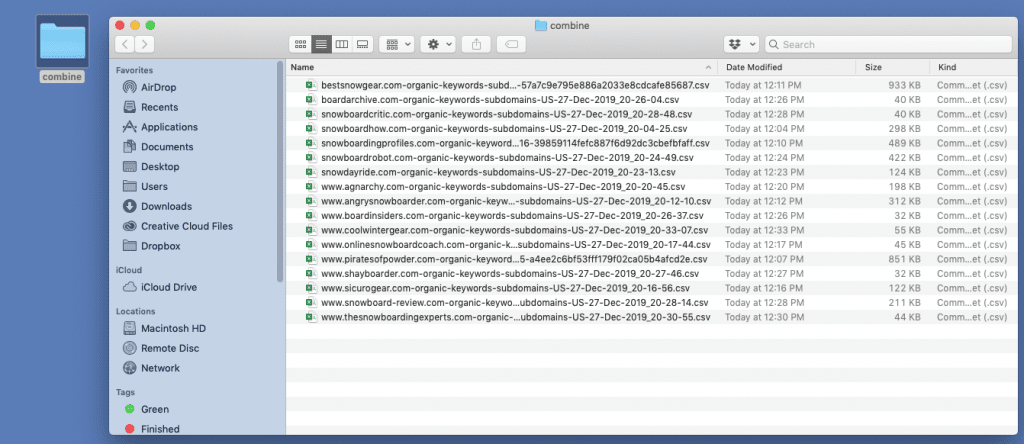The width and height of the screenshot is (1024, 444).
Task: Switch Finder to column view
Action: [342, 44]
